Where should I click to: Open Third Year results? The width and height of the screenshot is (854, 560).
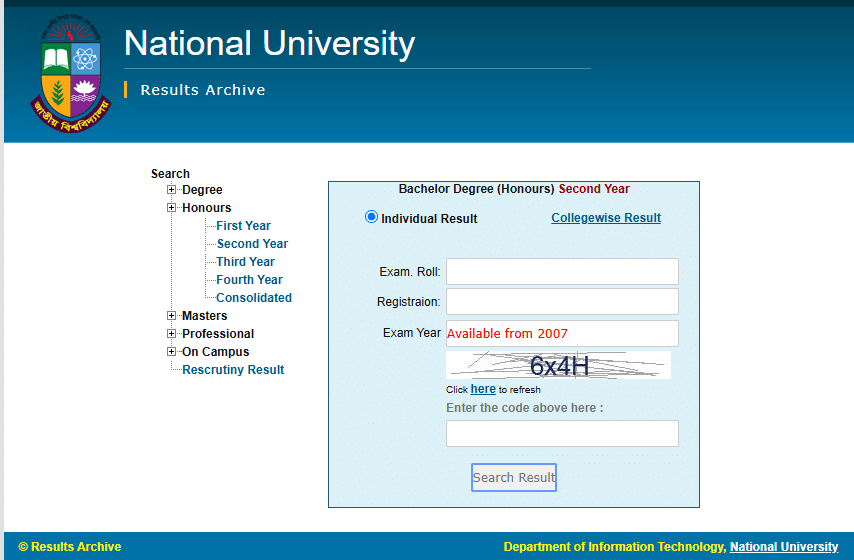[x=245, y=261]
